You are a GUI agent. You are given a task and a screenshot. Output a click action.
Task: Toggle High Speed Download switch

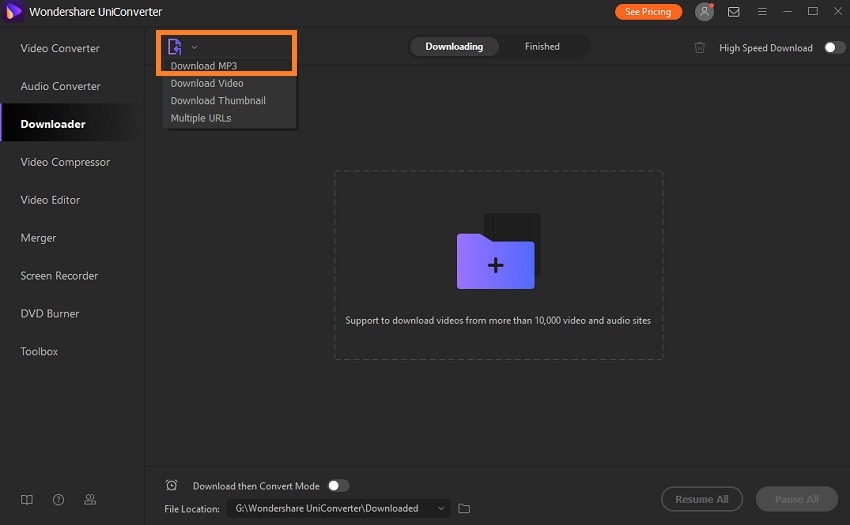coord(834,48)
